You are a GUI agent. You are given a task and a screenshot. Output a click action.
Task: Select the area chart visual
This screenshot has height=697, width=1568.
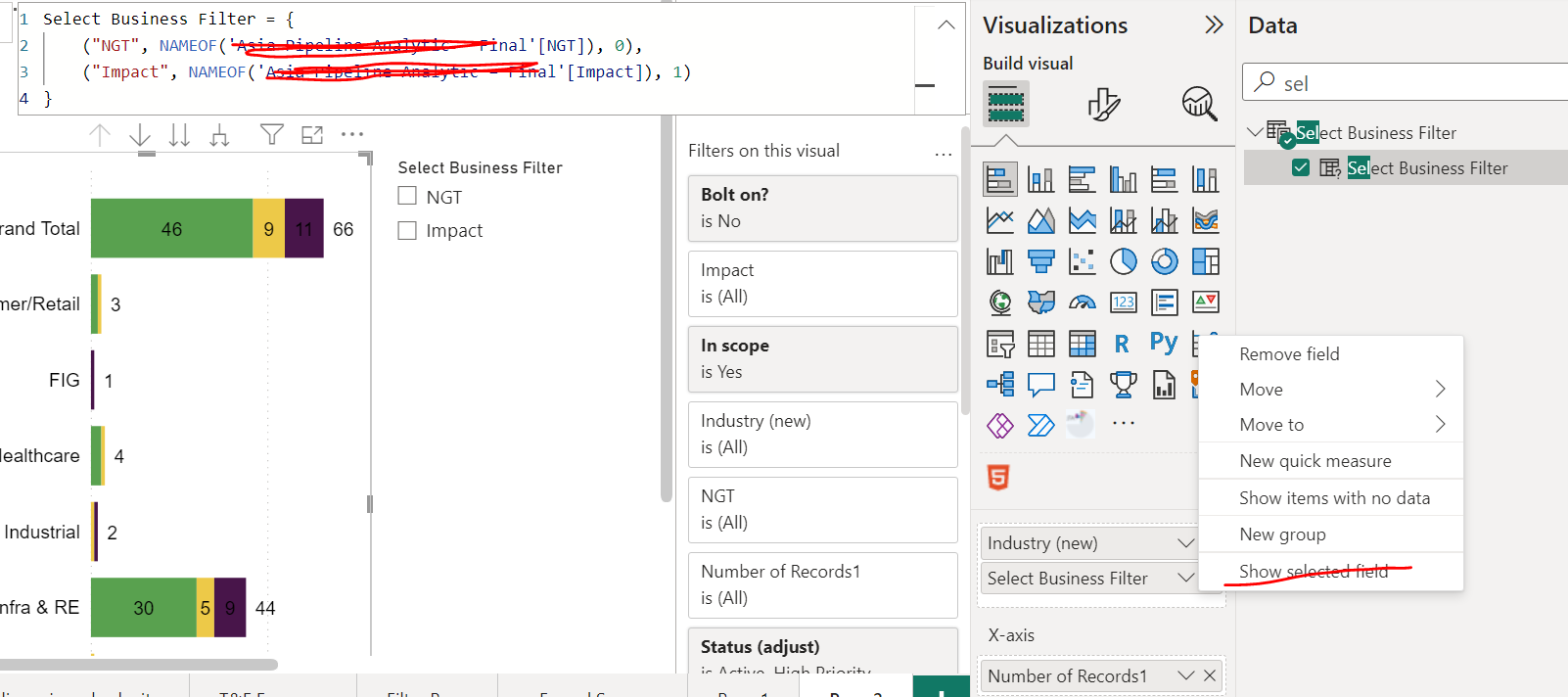1041,221
